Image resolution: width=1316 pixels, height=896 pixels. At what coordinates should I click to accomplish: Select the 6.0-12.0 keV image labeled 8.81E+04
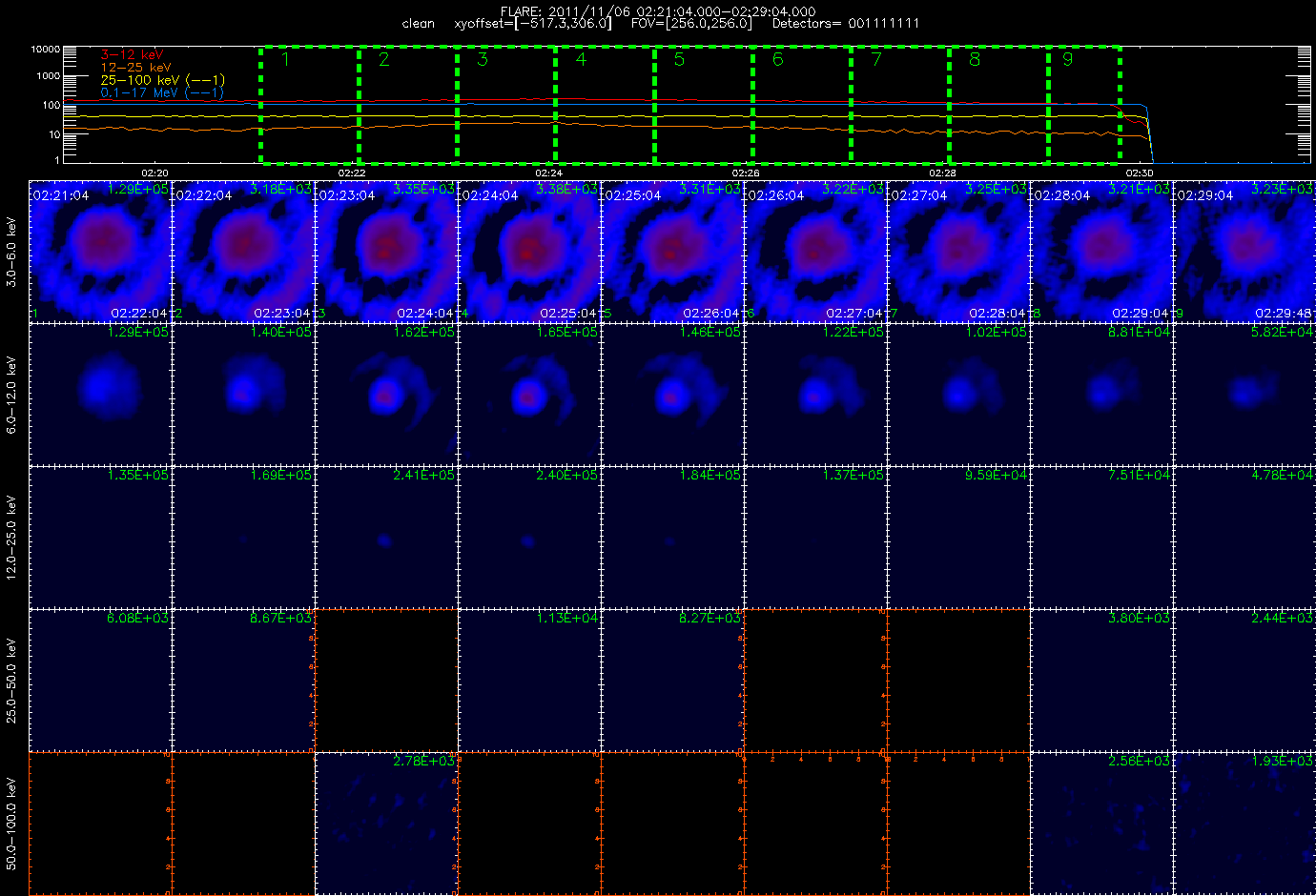click(1101, 394)
